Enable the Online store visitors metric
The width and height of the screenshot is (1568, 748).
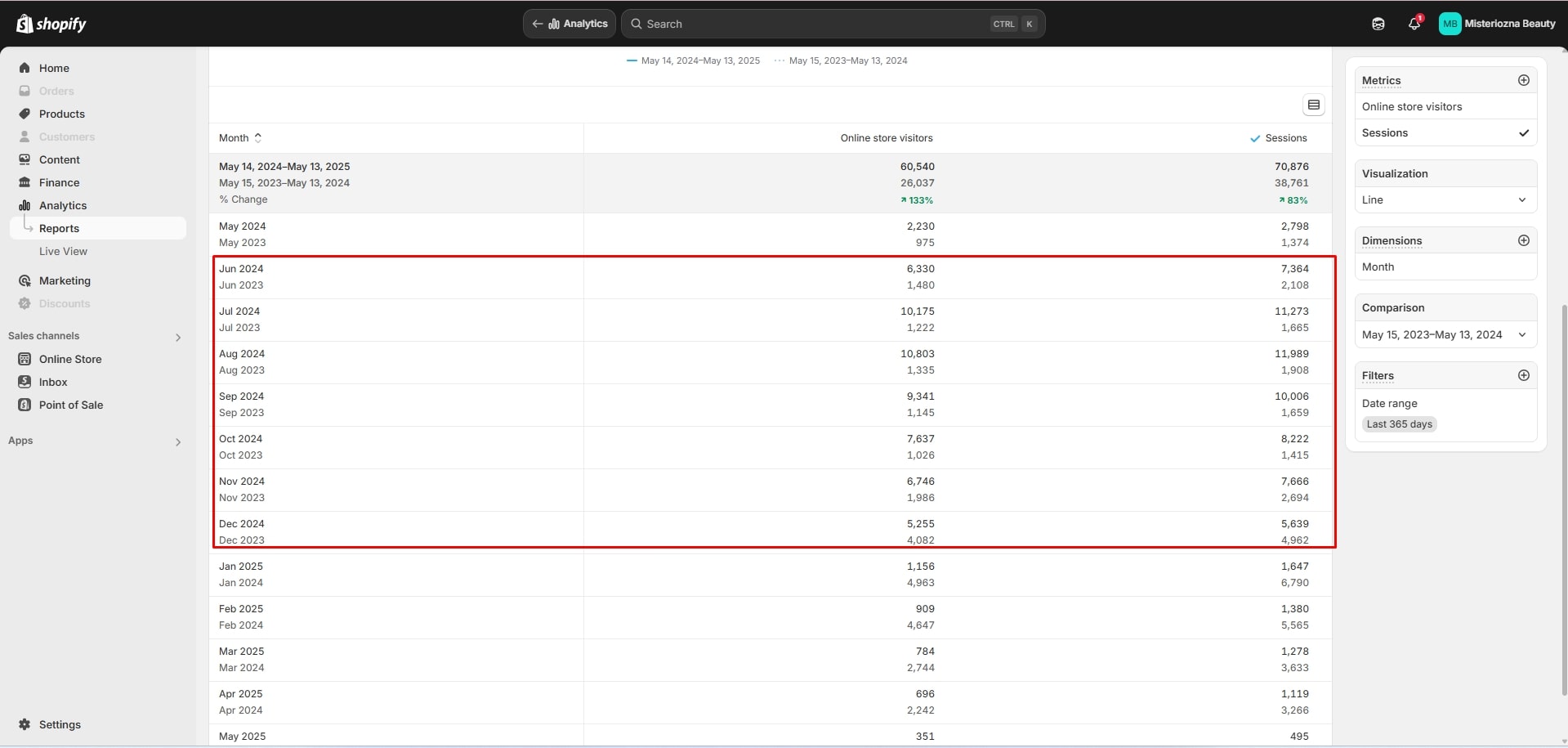tap(1412, 106)
